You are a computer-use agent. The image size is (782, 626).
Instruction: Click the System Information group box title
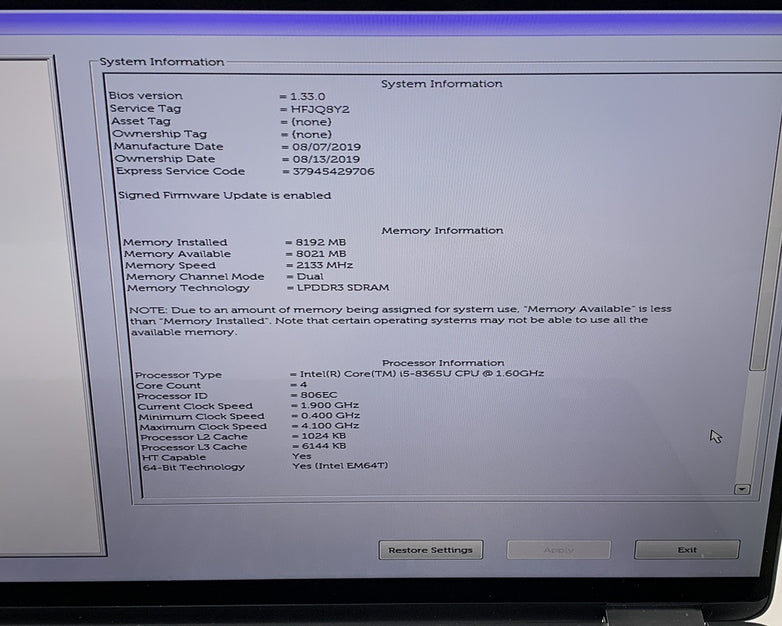click(162, 62)
